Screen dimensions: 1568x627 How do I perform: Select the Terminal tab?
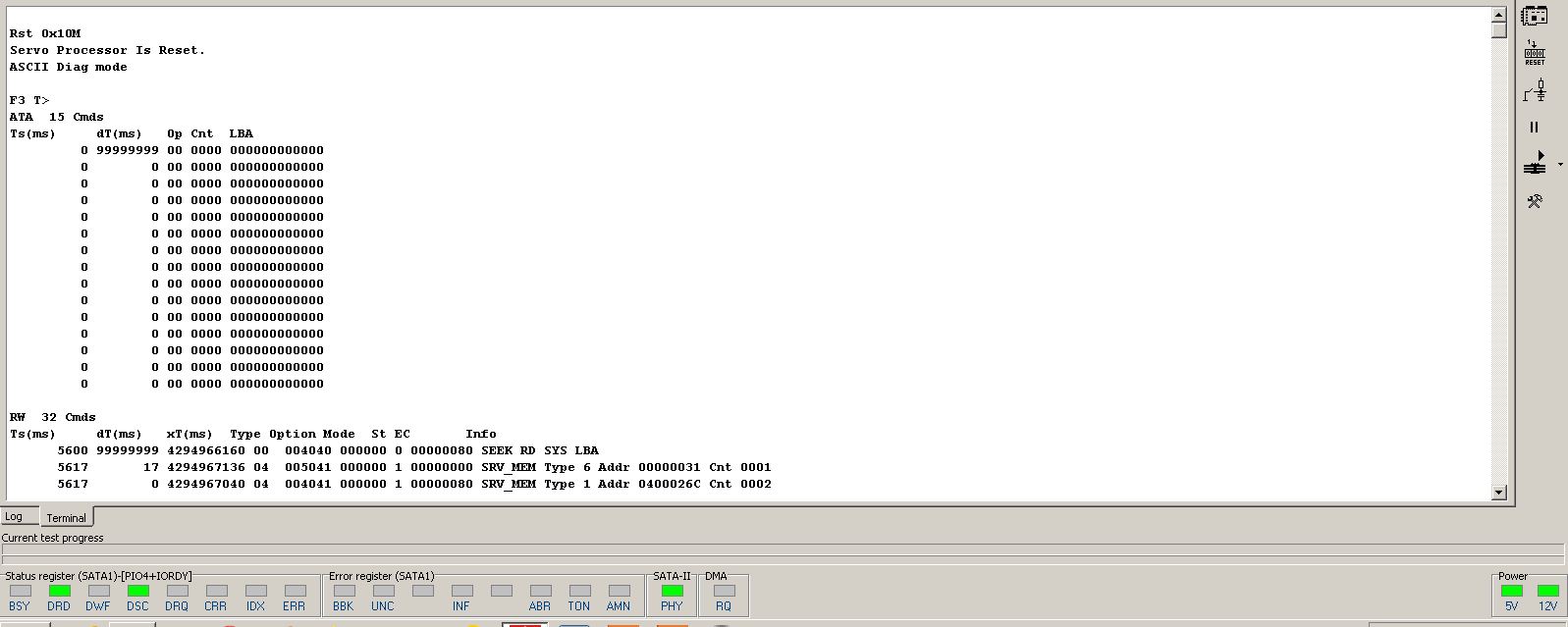tap(66, 517)
